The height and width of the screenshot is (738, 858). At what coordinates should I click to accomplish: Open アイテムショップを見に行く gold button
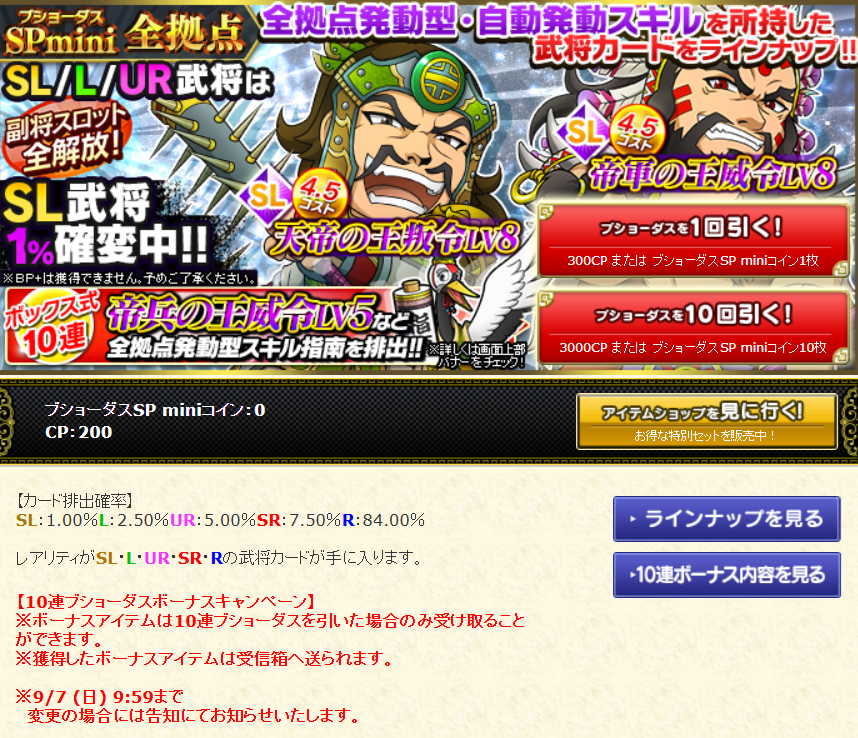point(706,422)
